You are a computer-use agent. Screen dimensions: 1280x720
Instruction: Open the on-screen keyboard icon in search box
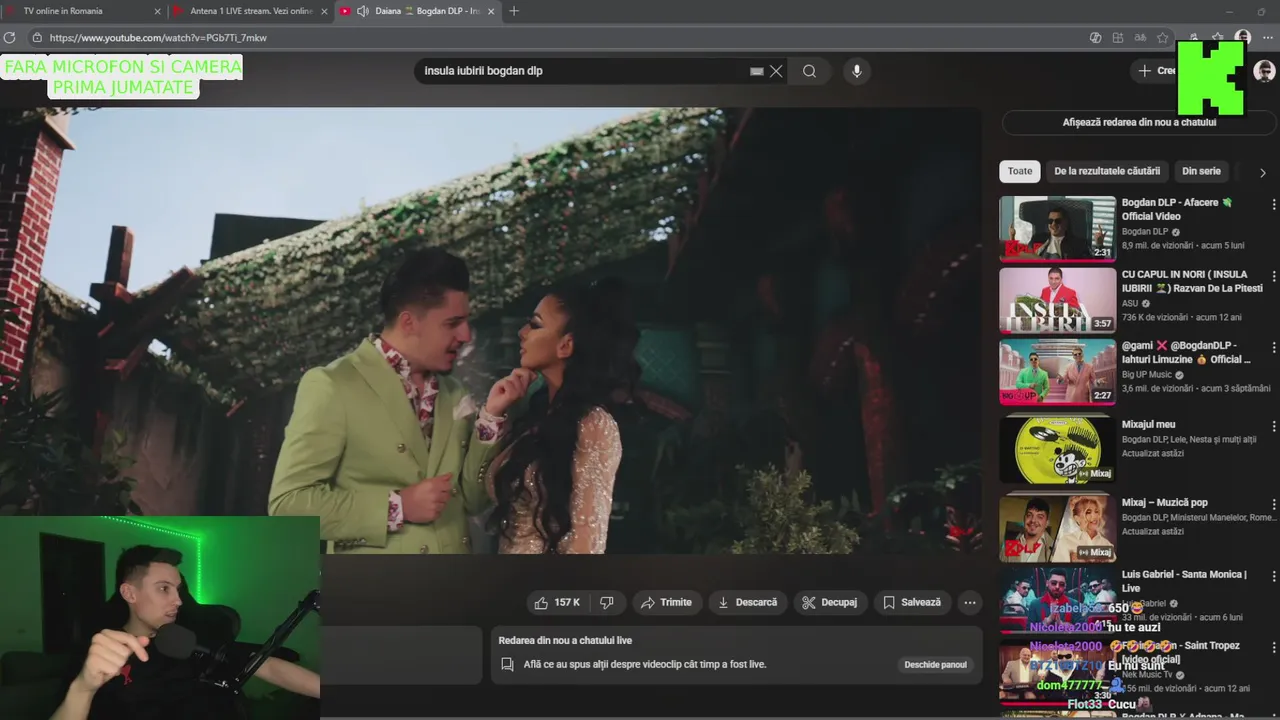click(x=757, y=71)
